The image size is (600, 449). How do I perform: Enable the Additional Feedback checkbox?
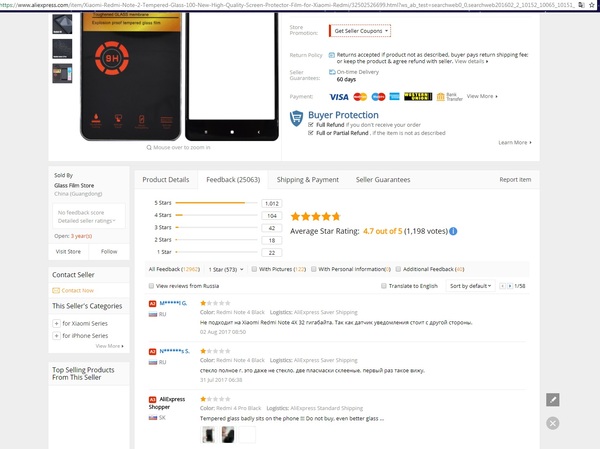pyautogui.click(x=398, y=269)
